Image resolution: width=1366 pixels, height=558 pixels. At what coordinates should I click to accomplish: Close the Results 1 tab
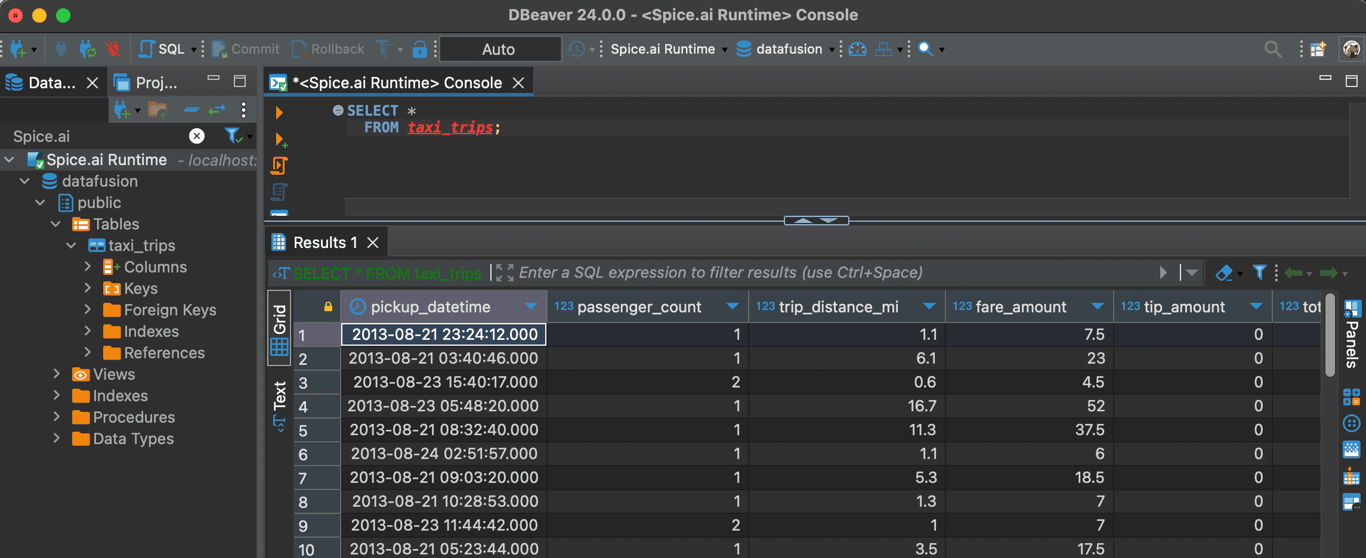373,243
